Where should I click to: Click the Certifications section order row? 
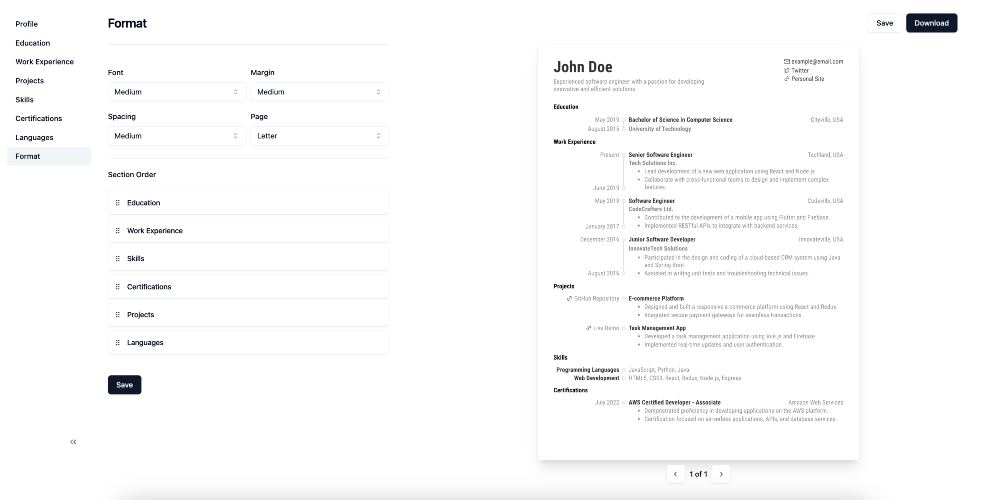point(249,287)
